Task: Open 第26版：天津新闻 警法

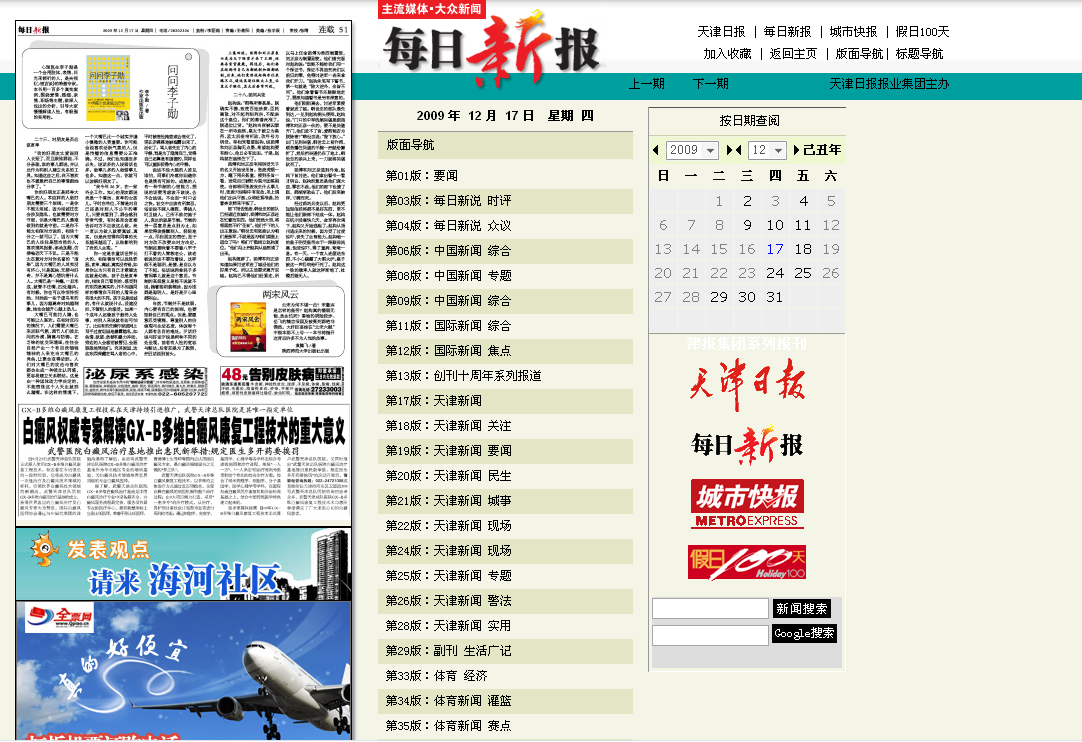Action: pos(449,601)
